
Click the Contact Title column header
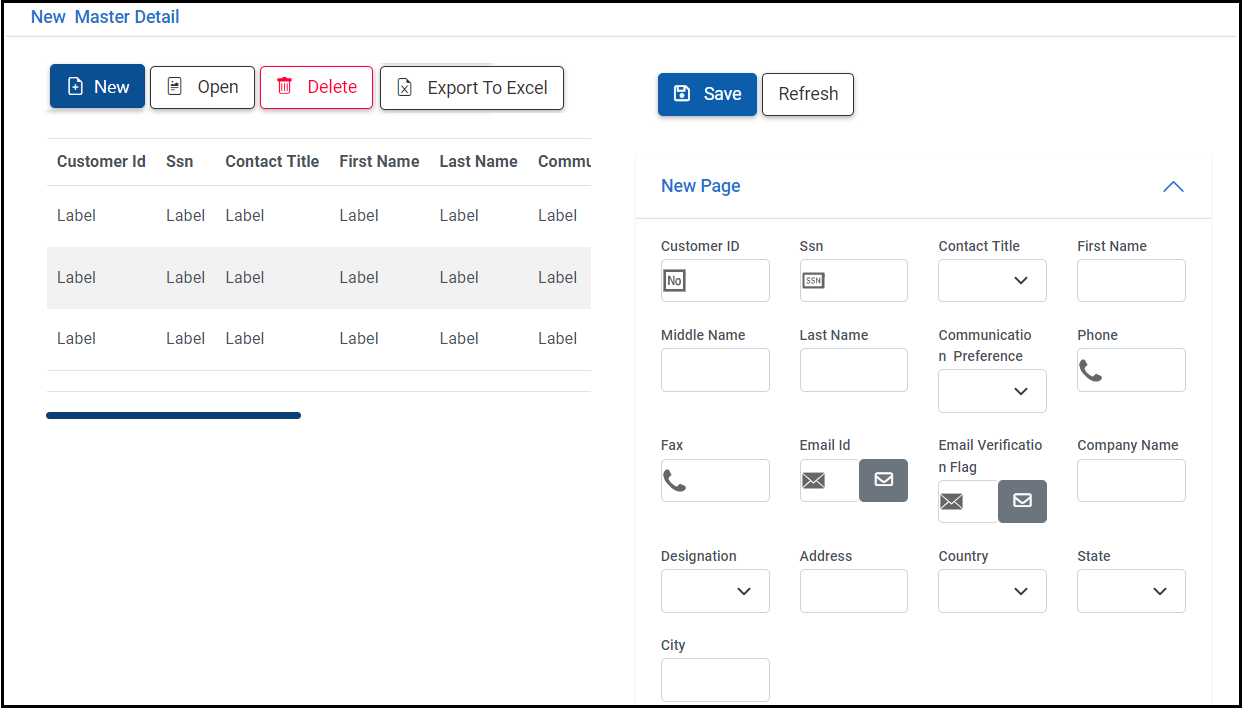coord(272,161)
